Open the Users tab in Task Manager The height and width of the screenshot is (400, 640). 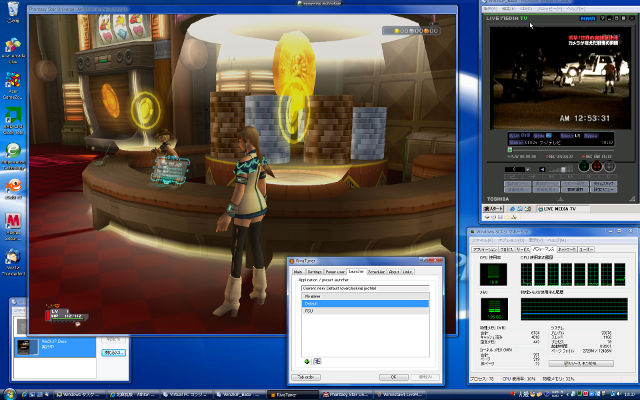coord(586,249)
